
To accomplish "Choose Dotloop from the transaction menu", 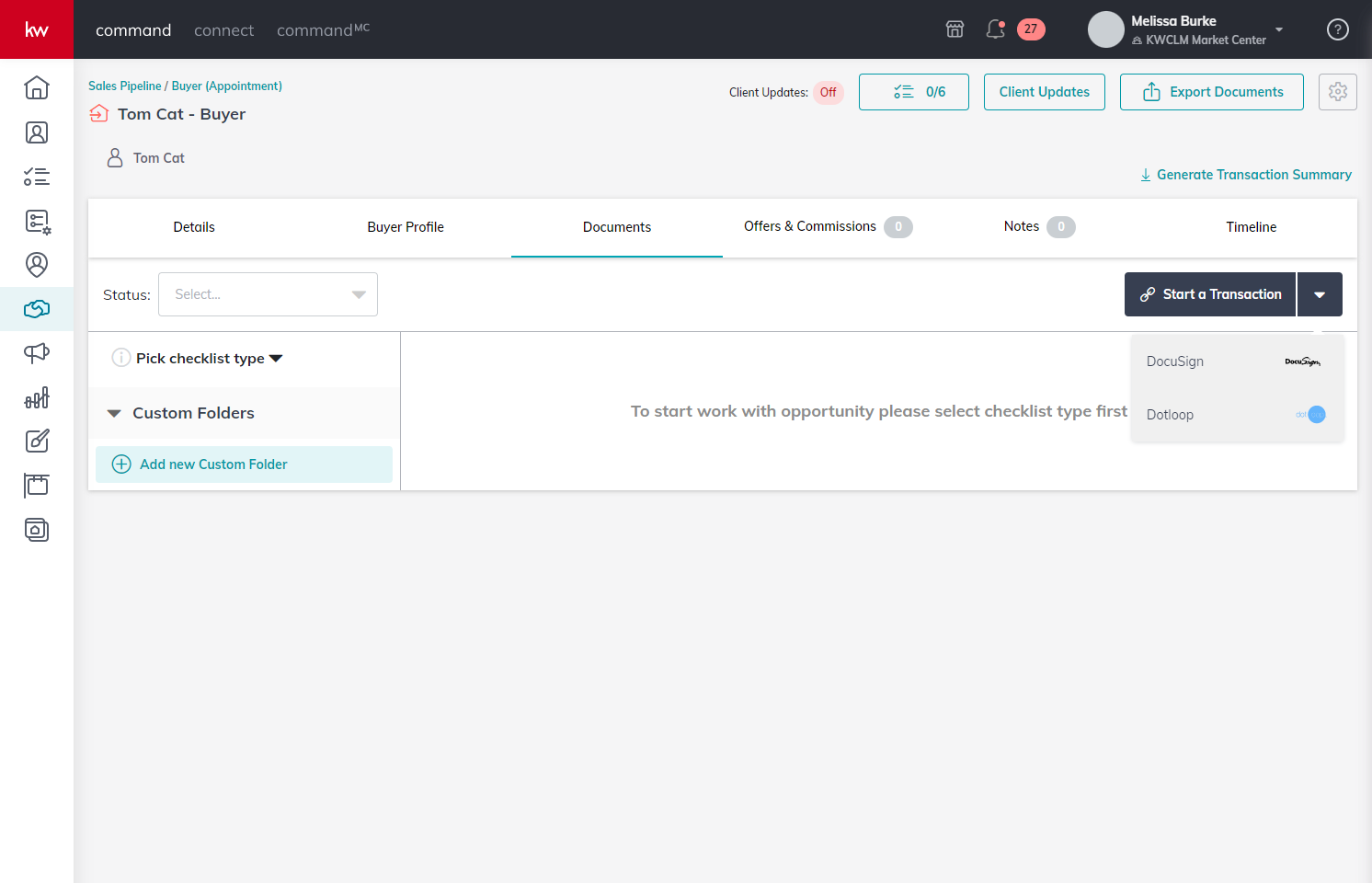I will click(1237, 415).
